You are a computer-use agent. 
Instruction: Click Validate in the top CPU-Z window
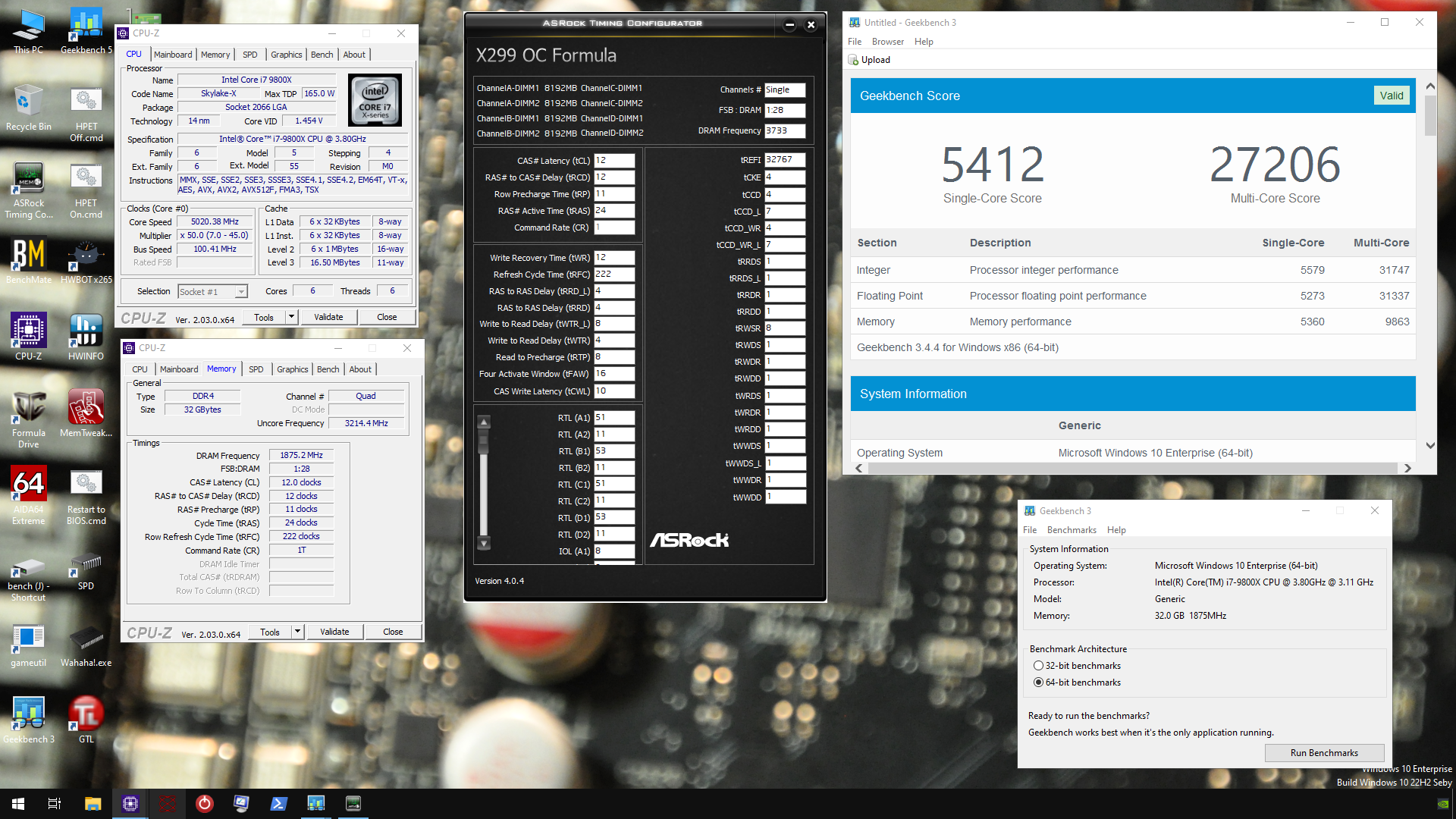click(328, 317)
